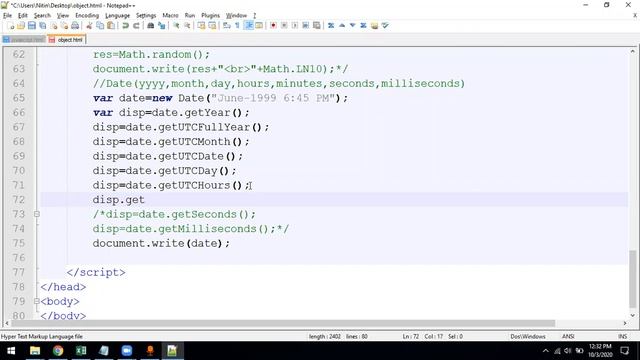
Task: Click the Replace toolbar icon
Action: pos(162,26)
